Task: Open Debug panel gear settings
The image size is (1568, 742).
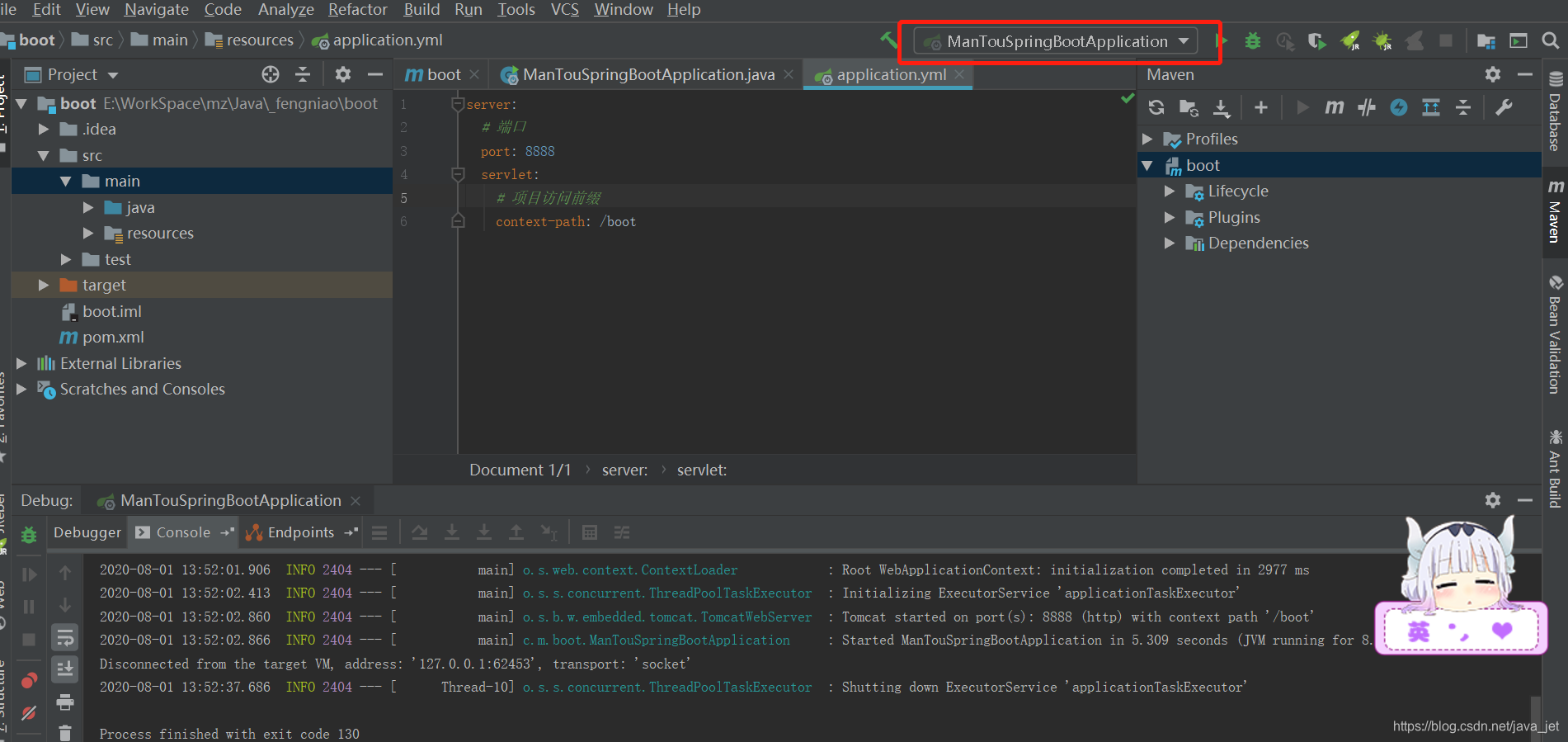Action: click(x=1493, y=500)
